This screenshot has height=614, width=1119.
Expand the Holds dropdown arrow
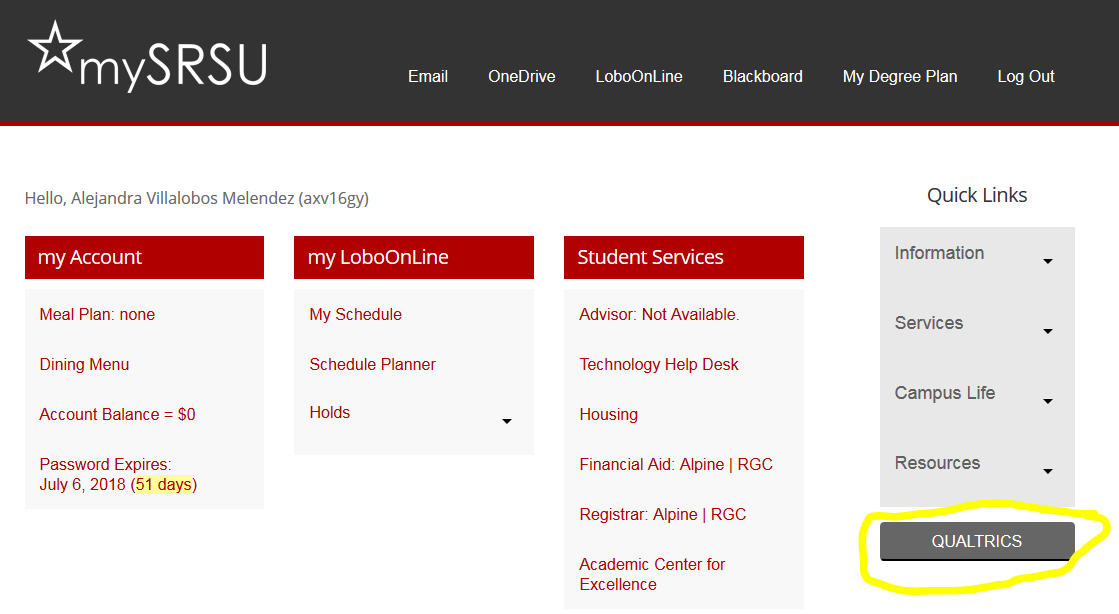507,421
